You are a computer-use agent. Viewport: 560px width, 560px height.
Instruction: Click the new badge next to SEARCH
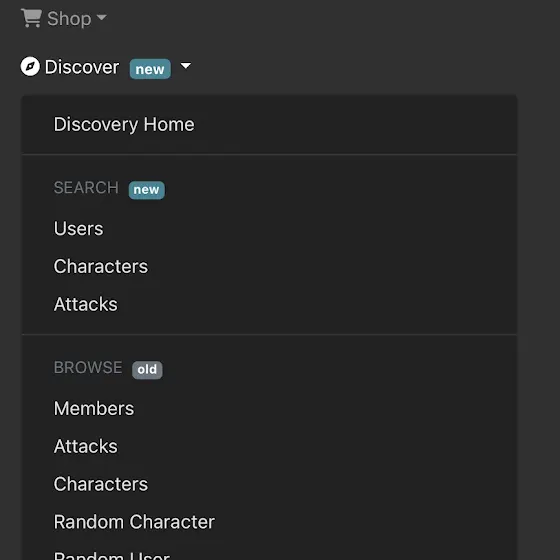coord(147,190)
